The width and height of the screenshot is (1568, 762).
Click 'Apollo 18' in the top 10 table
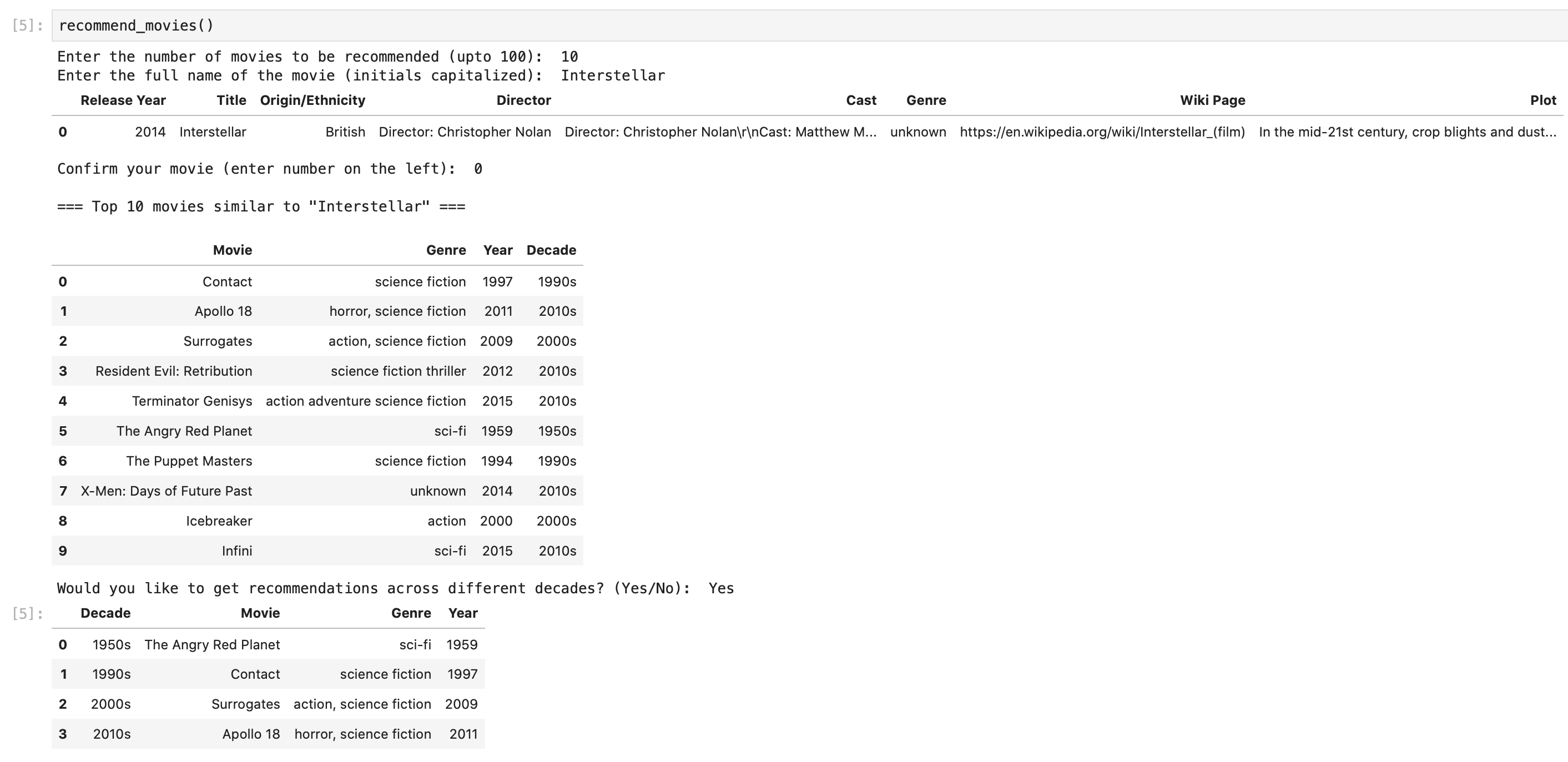pos(223,311)
